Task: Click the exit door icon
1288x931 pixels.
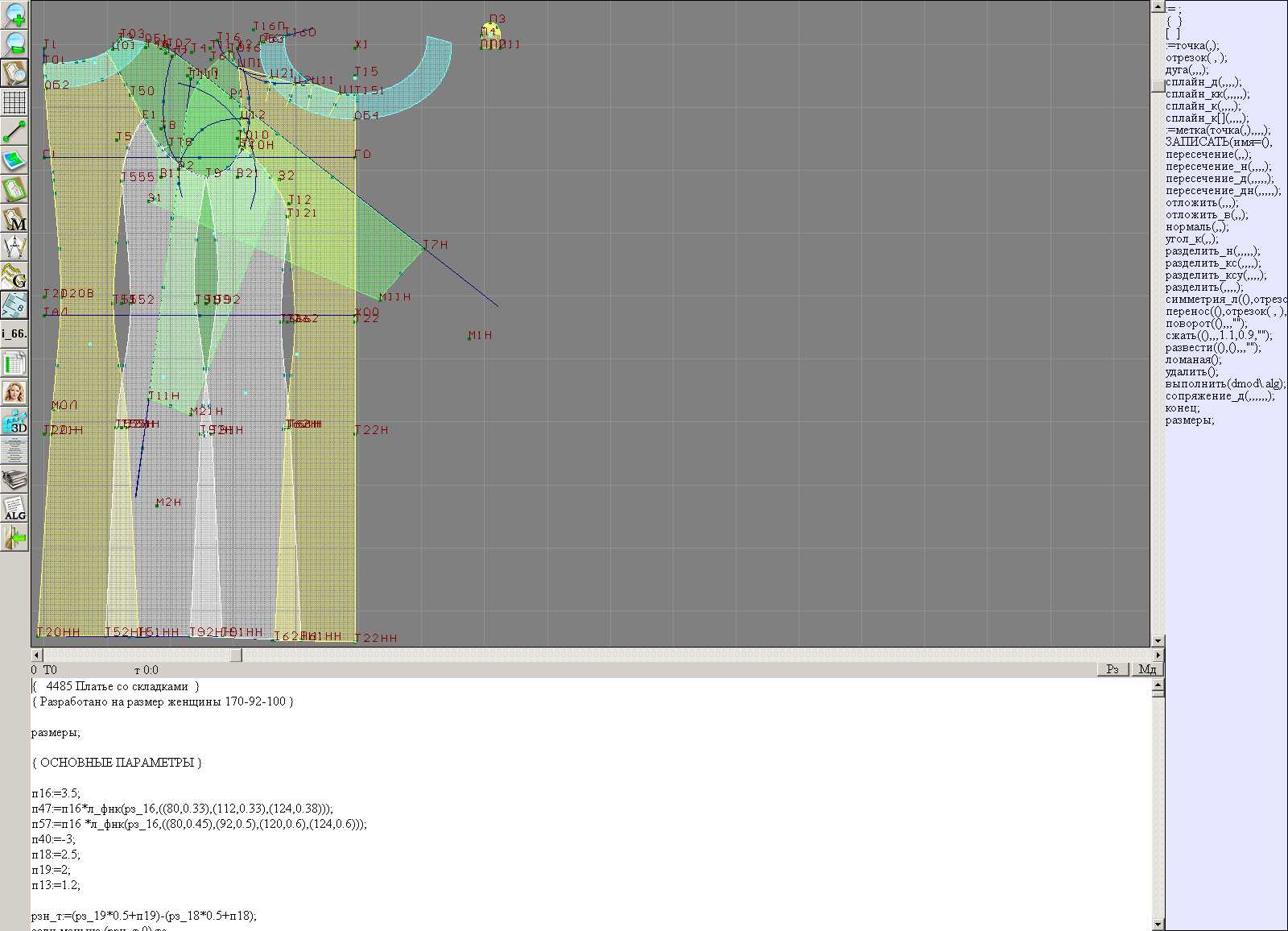Action: pyautogui.click(x=14, y=537)
